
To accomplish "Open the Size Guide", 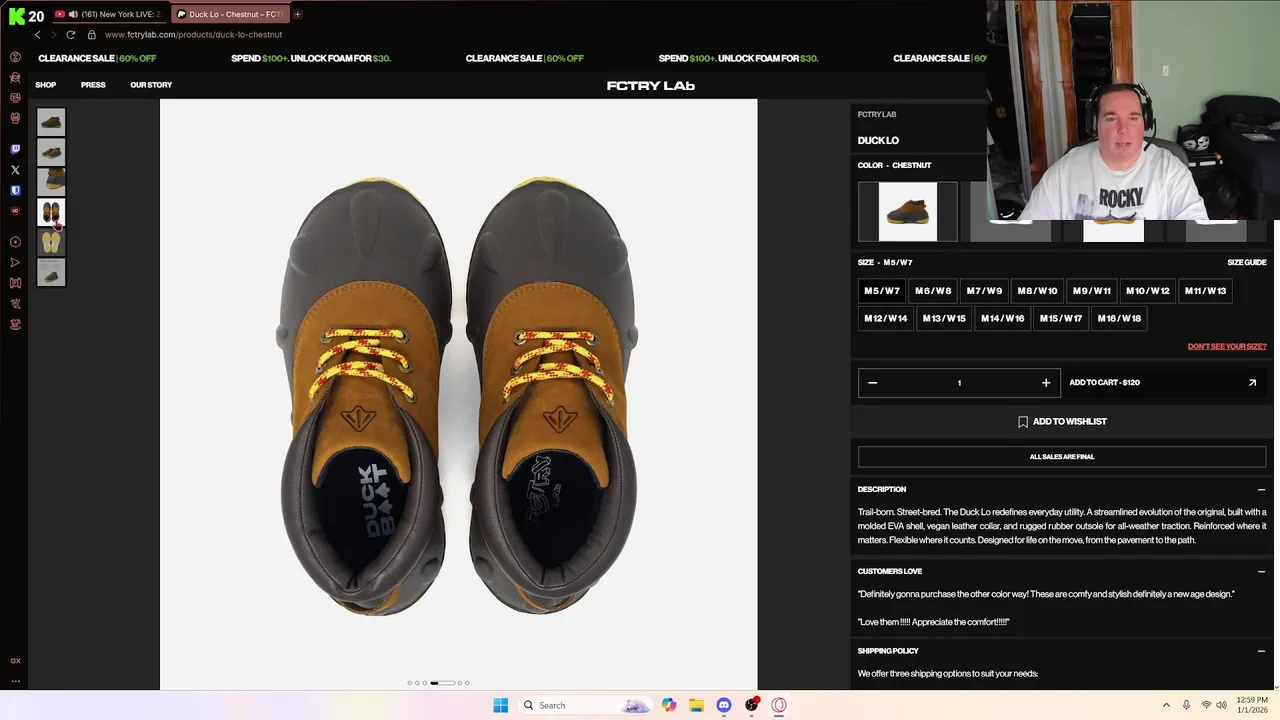I will pyautogui.click(x=1246, y=262).
